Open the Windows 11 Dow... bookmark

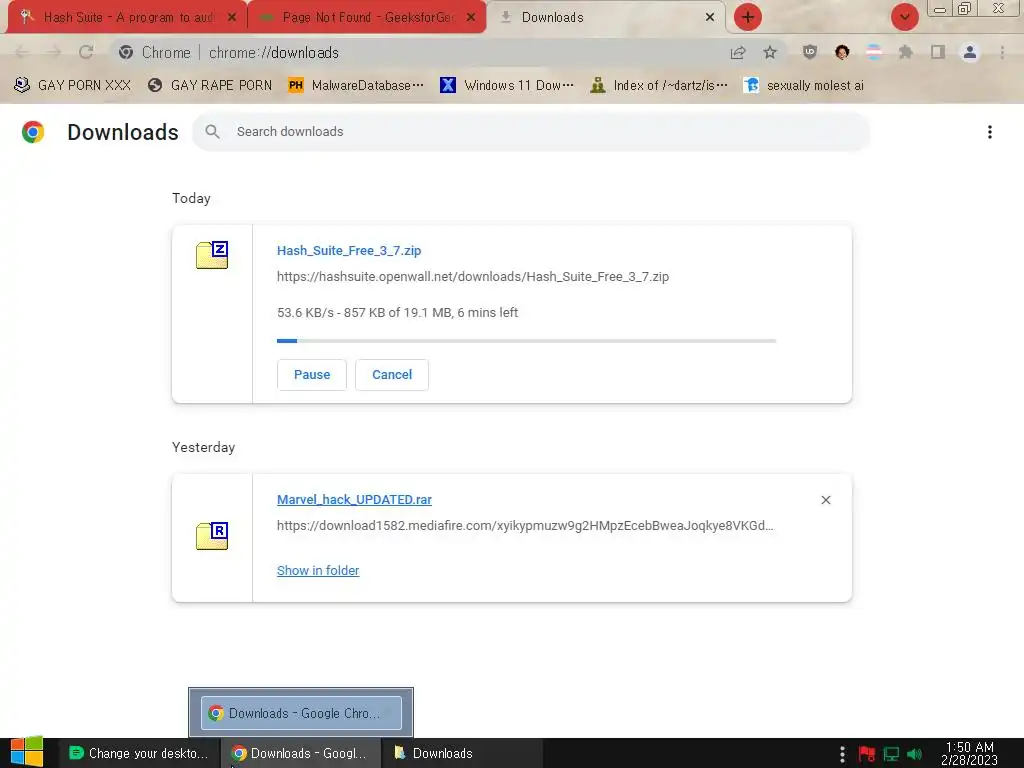[507, 86]
